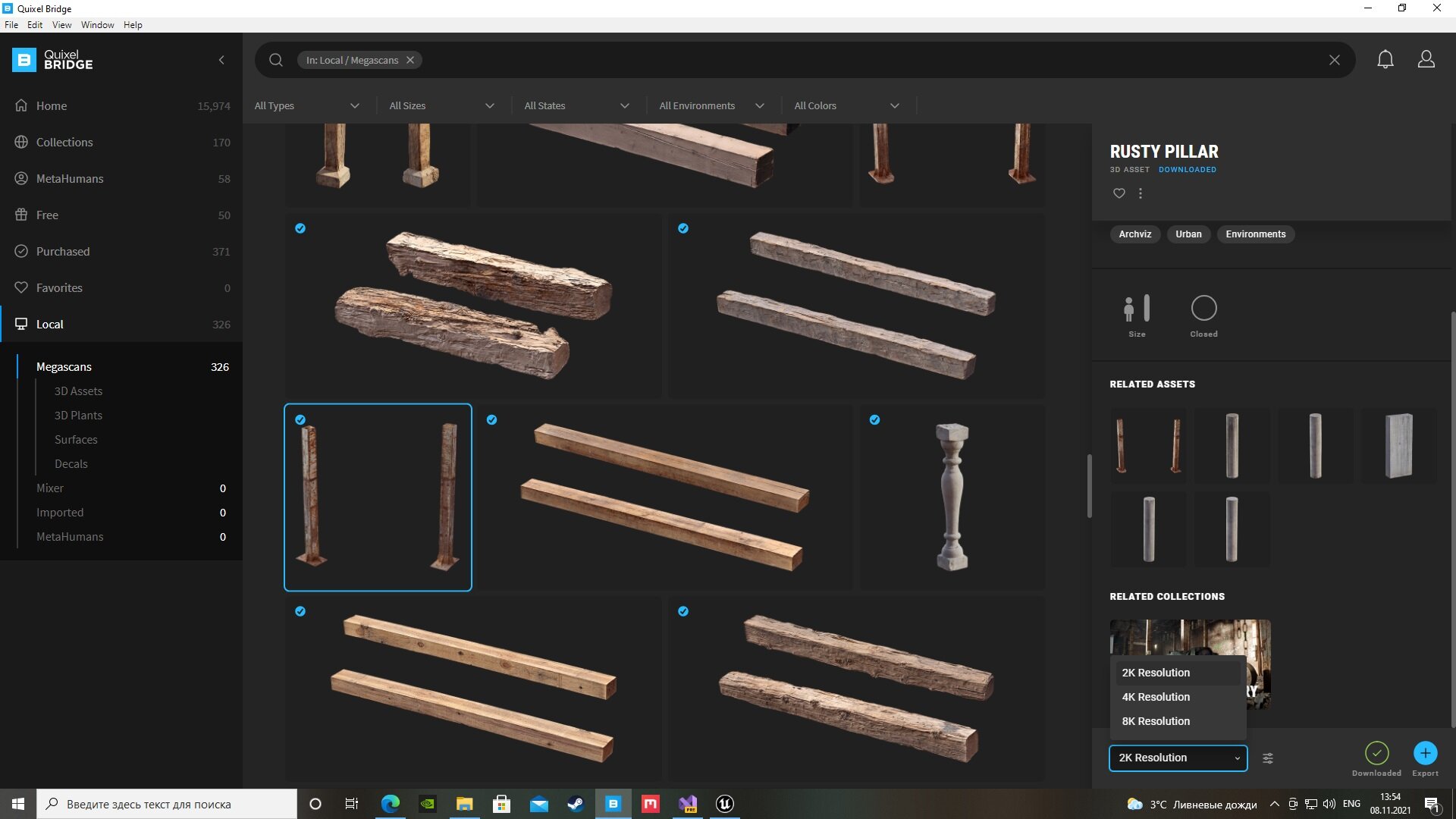The height and width of the screenshot is (819, 1456).
Task: Toggle check on light pine beams asset
Action: coord(300,611)
